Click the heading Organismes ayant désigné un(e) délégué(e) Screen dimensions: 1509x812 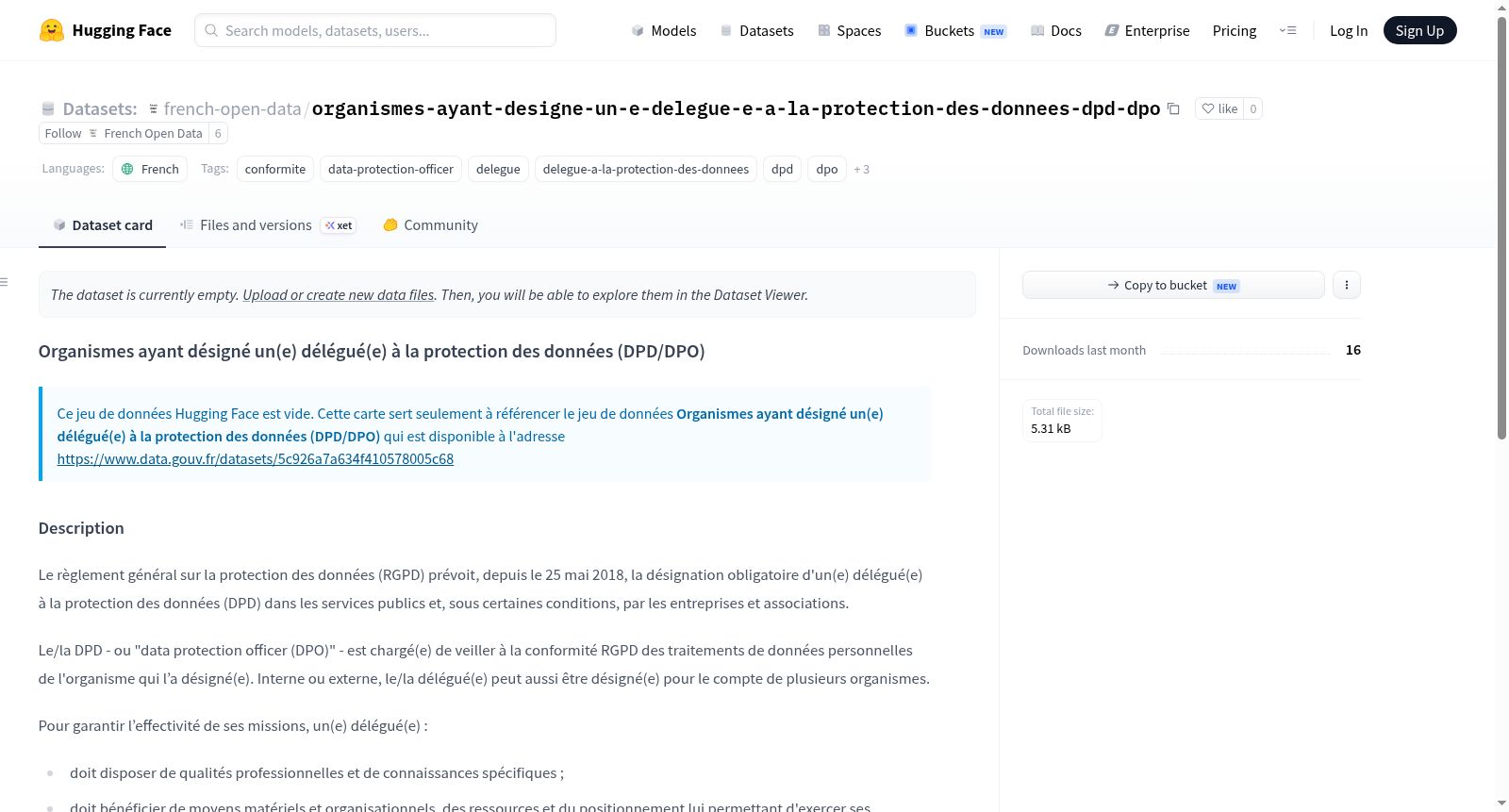(372, 352)
